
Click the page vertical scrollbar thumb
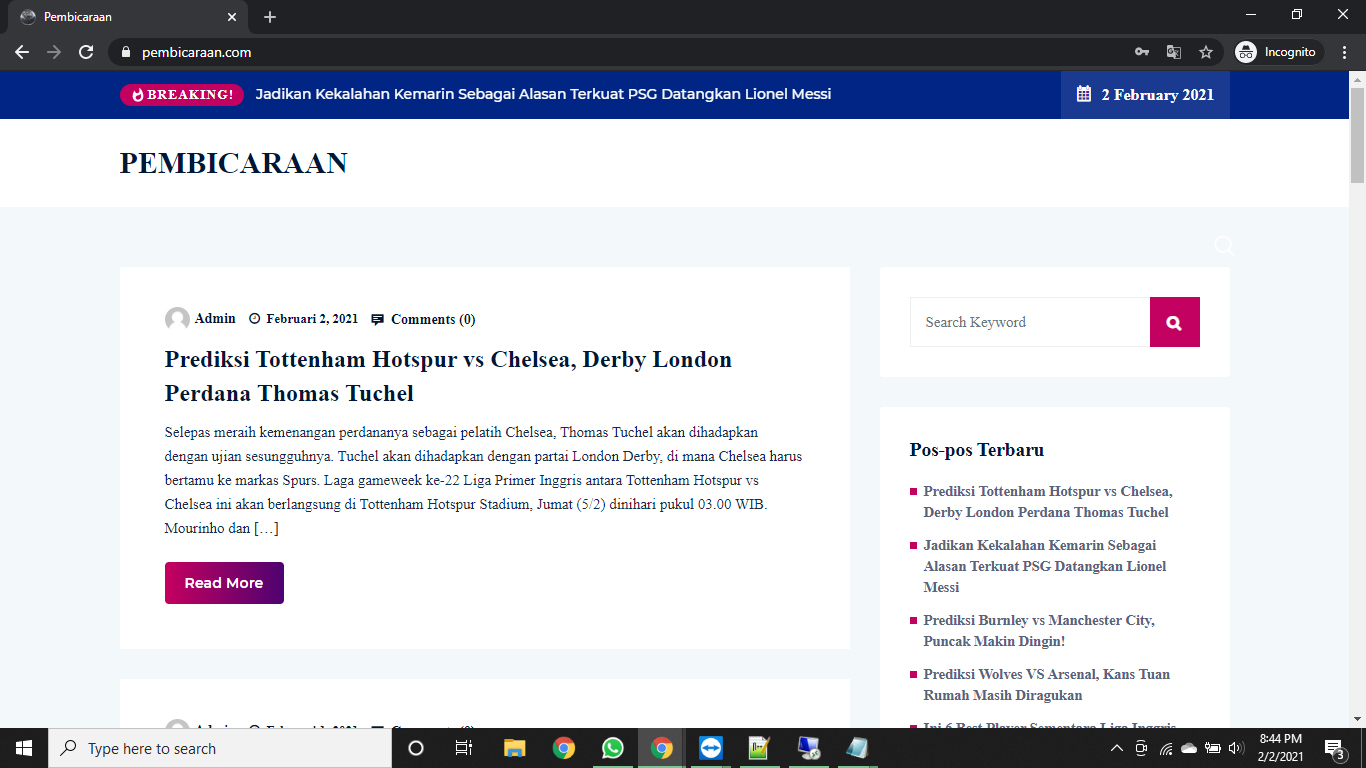click(x=1357, y=135)
